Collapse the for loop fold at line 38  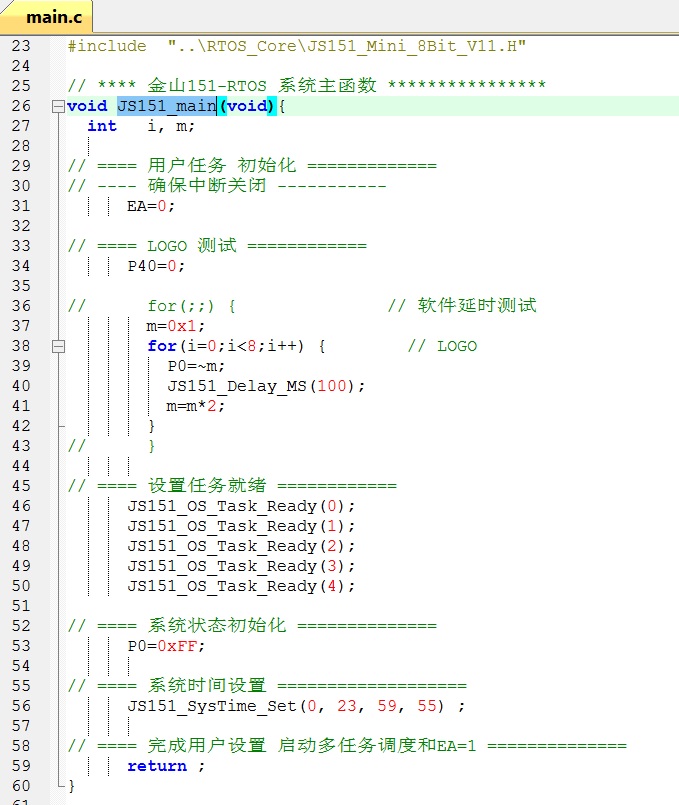[59, 347]
